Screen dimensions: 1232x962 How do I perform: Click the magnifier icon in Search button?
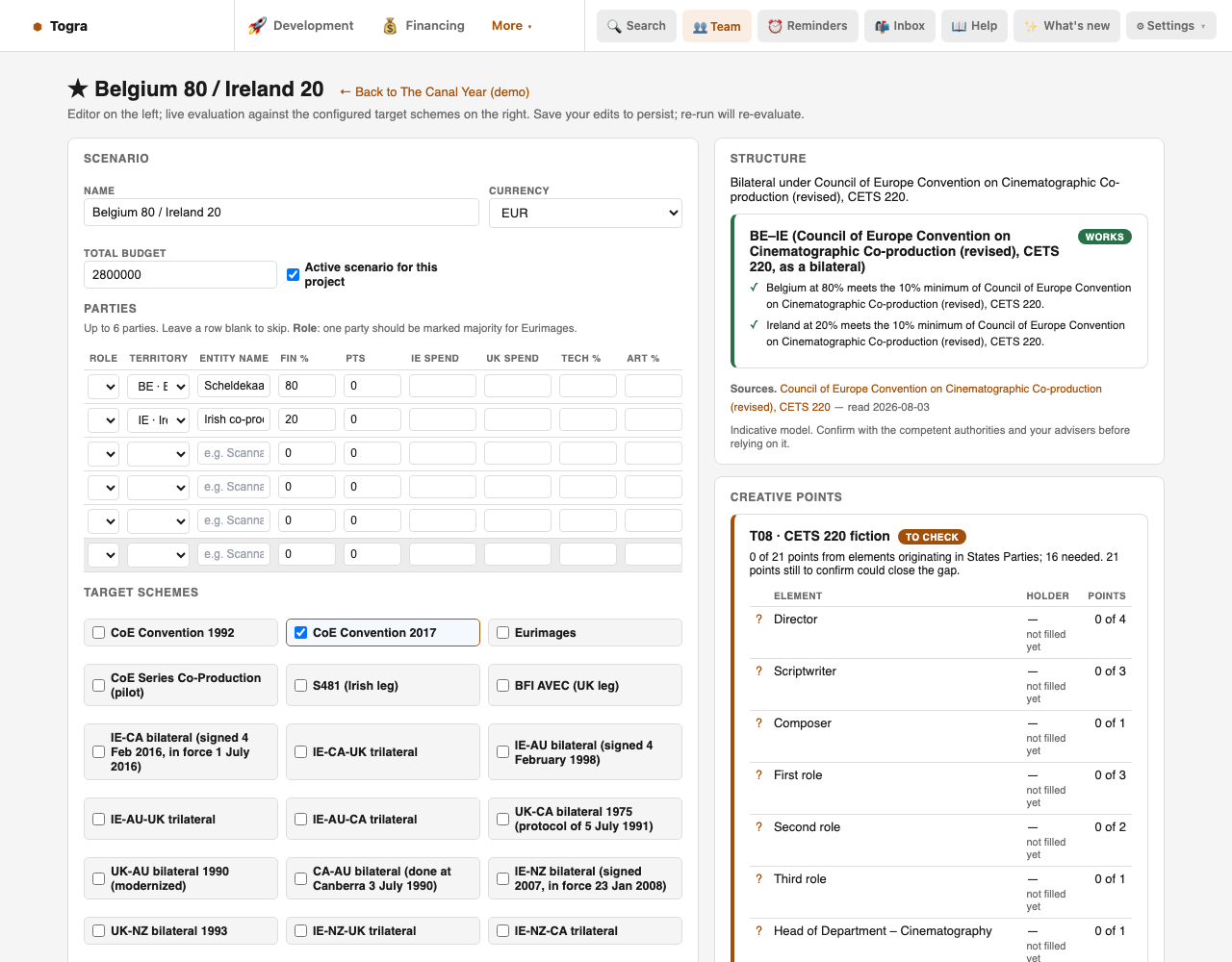pos(614,26)
